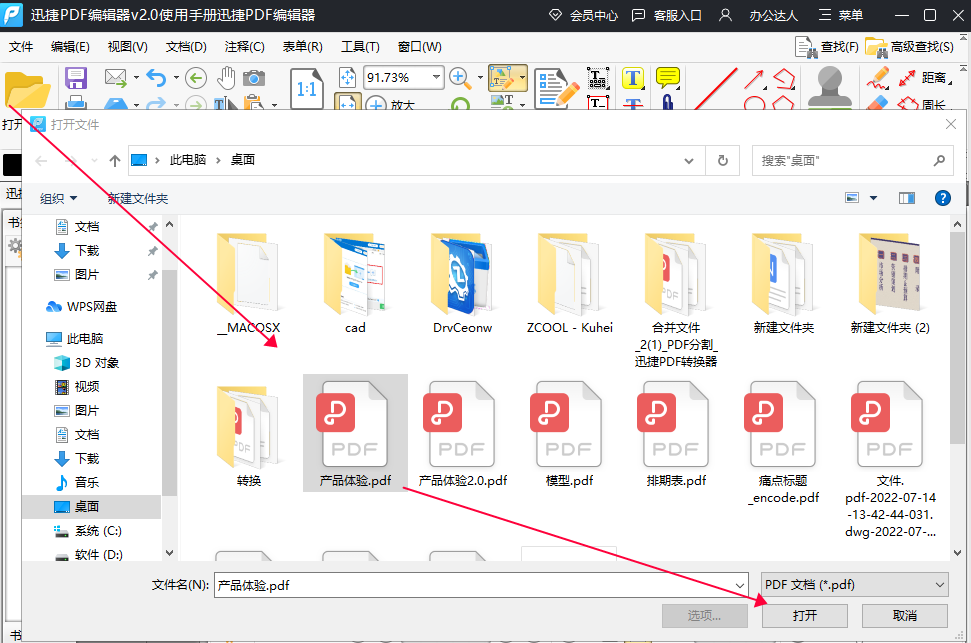This screenshot has height=643, width=971.
Task: Expand the file name combo box dropdown arrow
Action: pos(739,585)
